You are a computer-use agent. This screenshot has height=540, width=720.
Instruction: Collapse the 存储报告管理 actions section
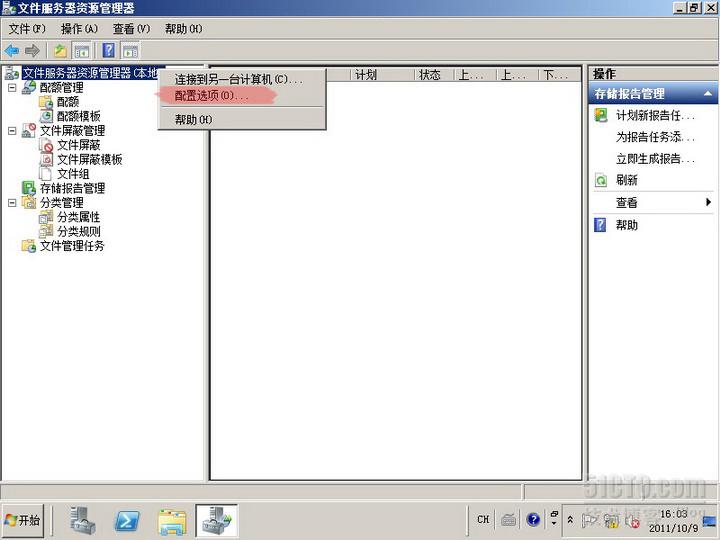tap(708, 93)
